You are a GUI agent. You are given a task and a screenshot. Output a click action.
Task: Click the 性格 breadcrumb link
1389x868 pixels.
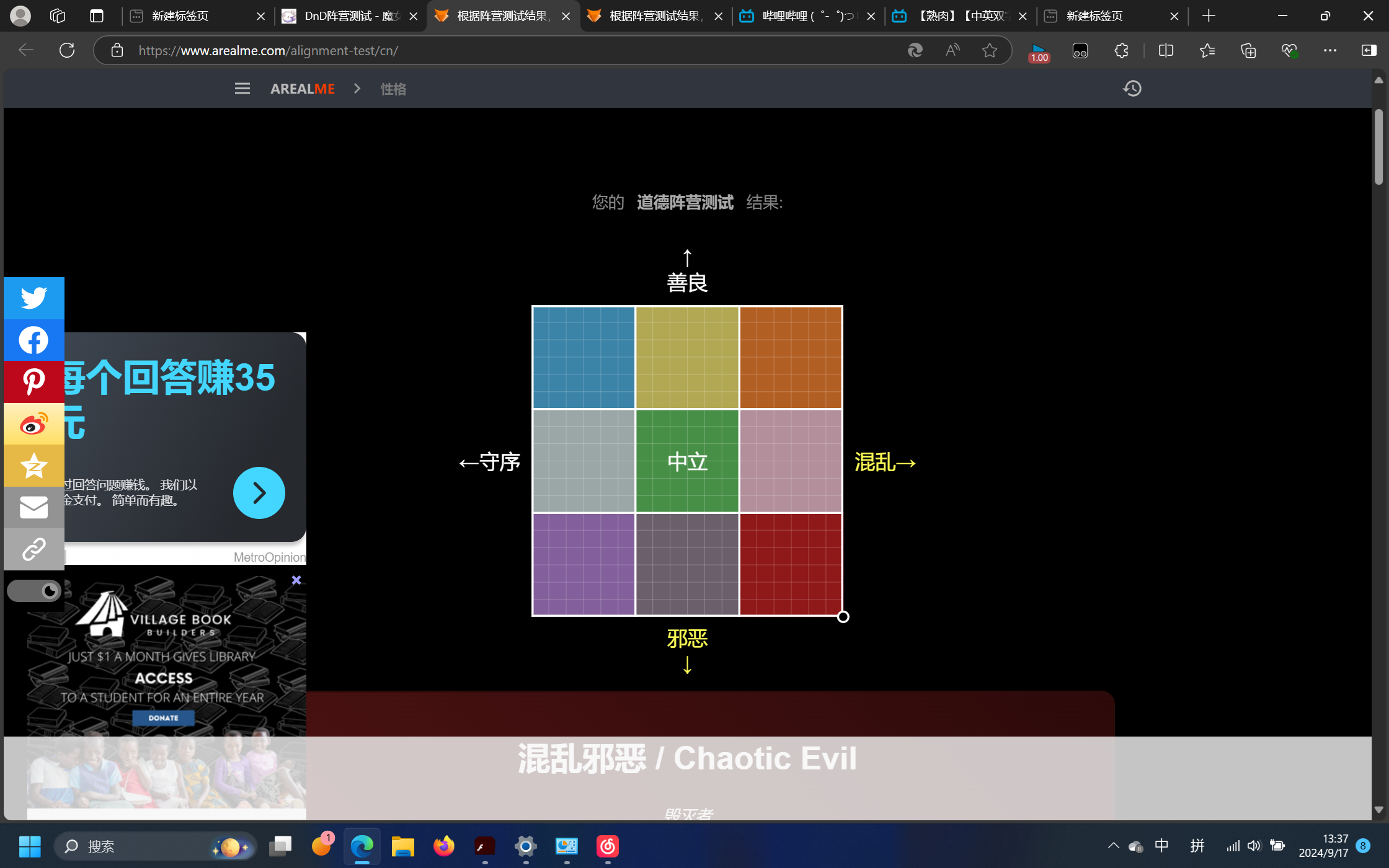(393, 89)
